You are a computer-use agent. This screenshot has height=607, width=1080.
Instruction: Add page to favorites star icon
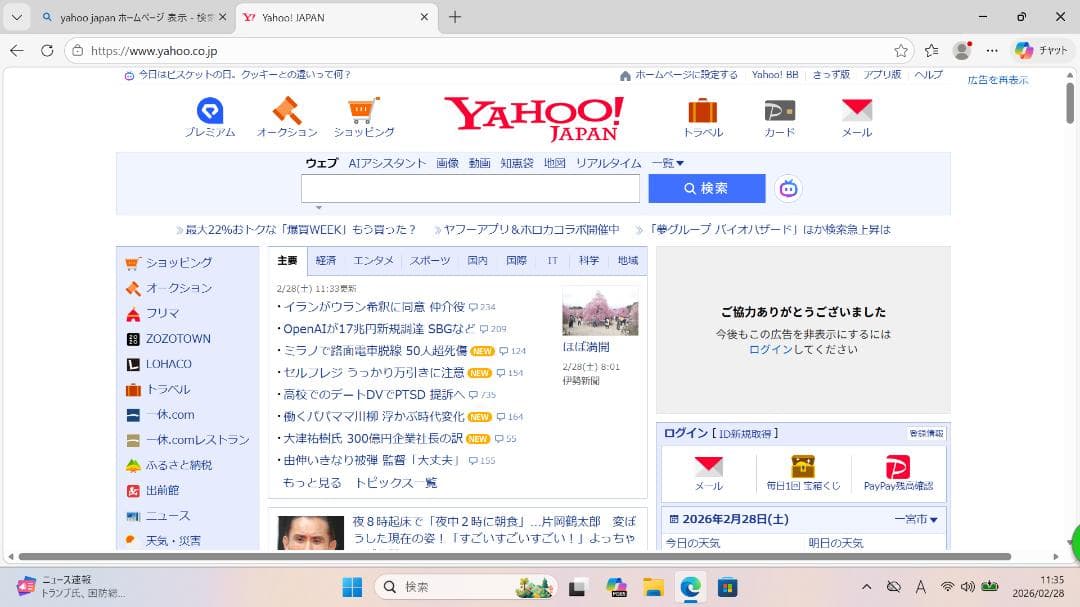901,50
